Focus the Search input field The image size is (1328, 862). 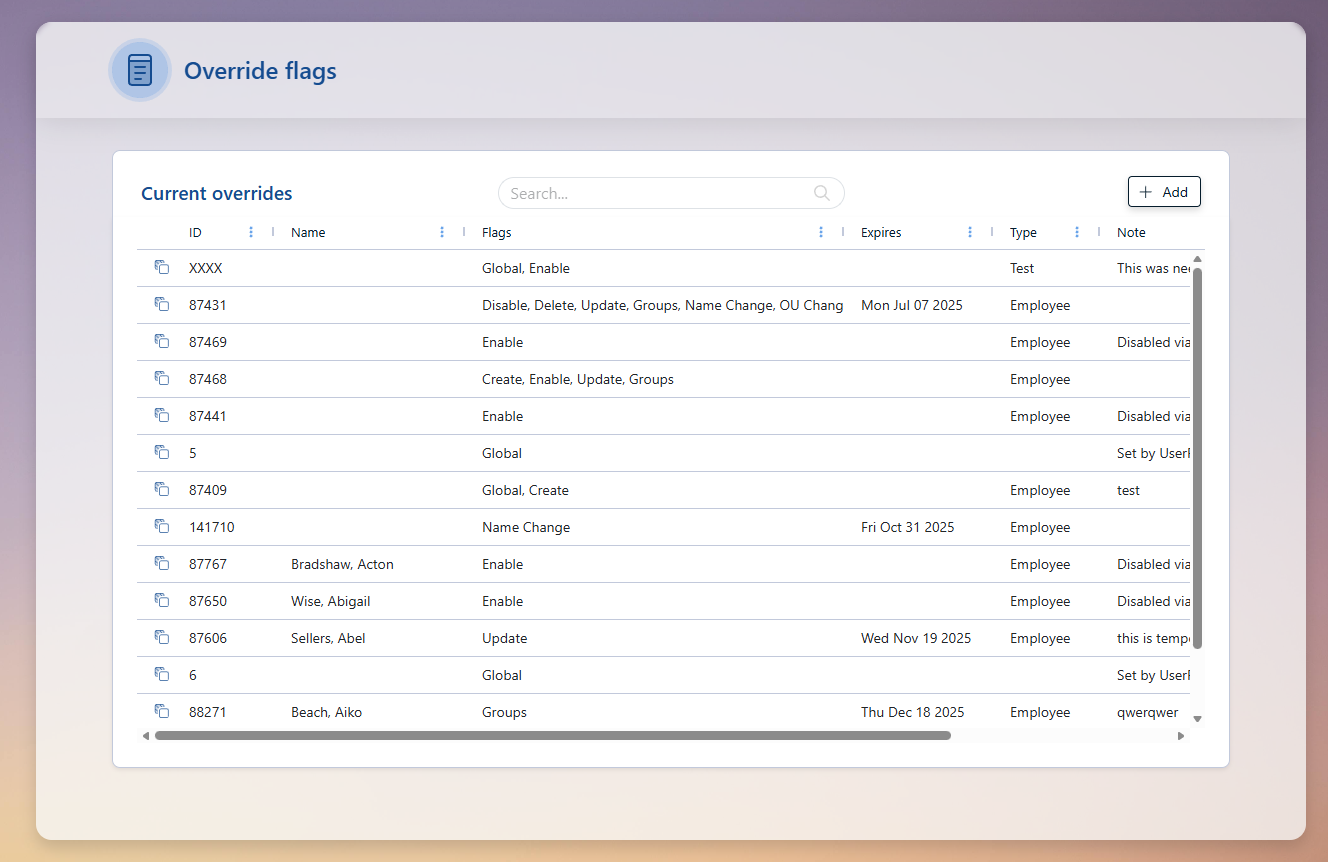(x=655, y=193)
